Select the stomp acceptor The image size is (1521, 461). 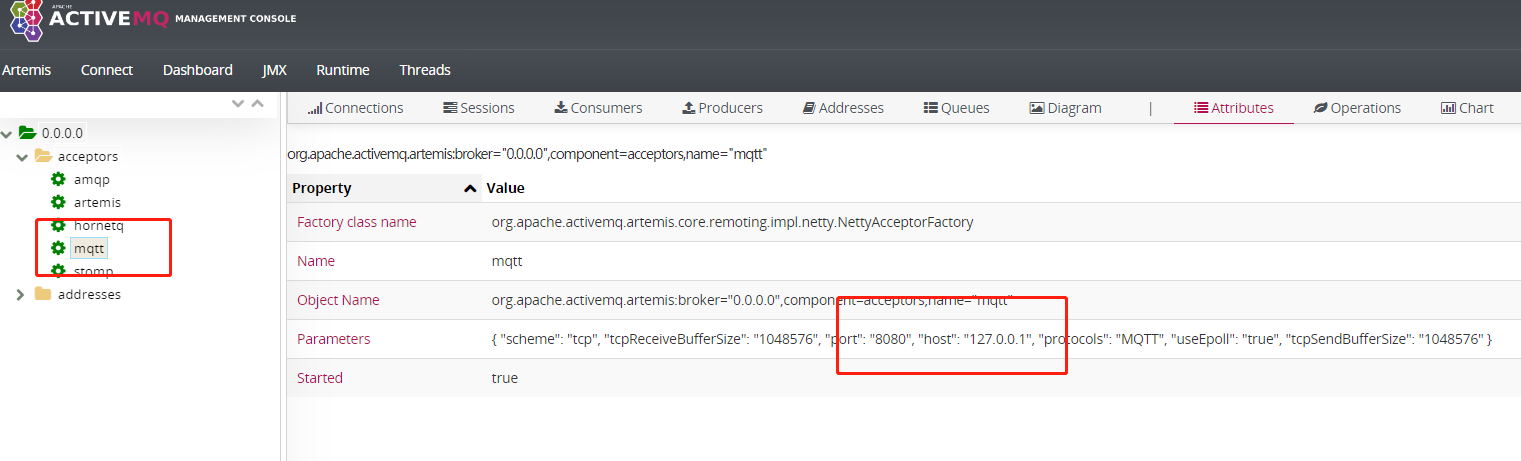[93, 271]
